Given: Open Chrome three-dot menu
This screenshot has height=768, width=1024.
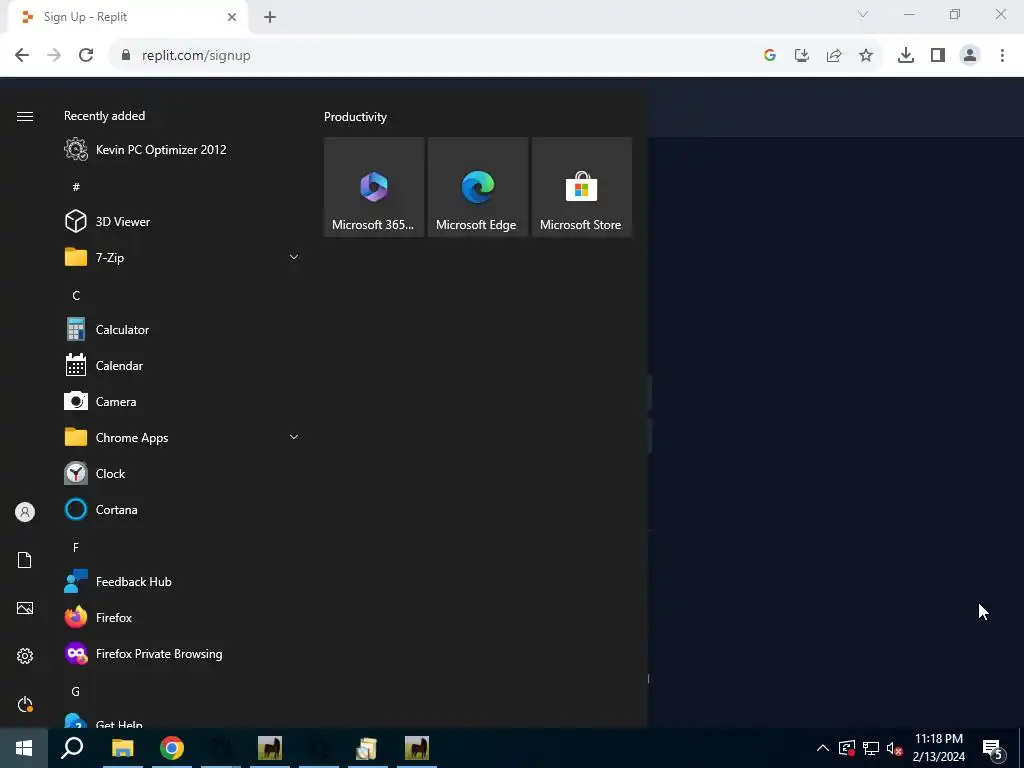Looking at the screenshot, I should coord(1002,56).
